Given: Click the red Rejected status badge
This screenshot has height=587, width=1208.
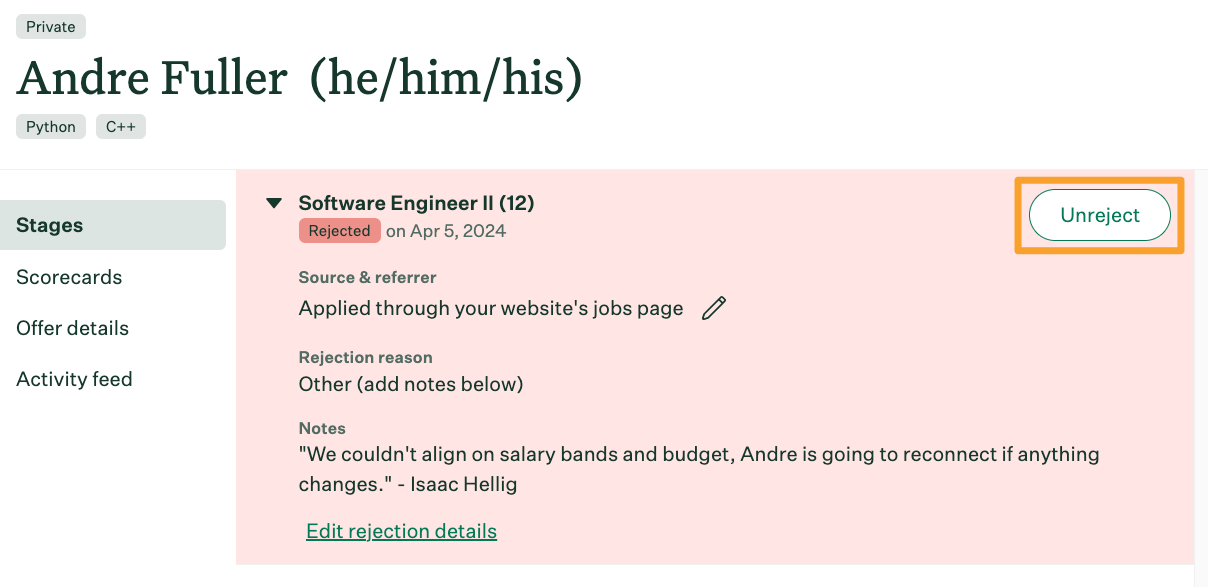Looking at the screenshot, I should [340, 231].
